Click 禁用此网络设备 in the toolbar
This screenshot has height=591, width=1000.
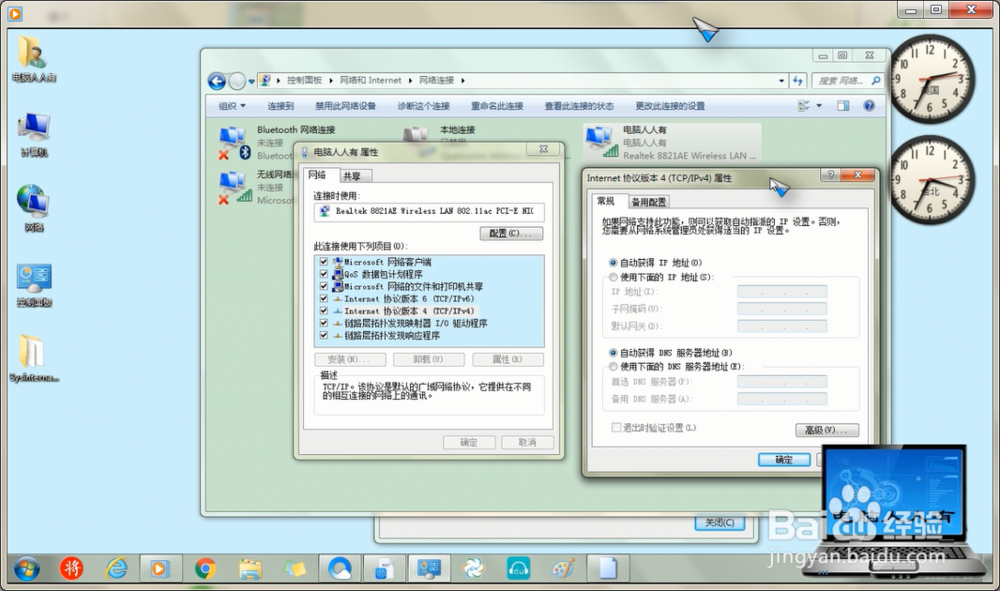click(346, 106)
